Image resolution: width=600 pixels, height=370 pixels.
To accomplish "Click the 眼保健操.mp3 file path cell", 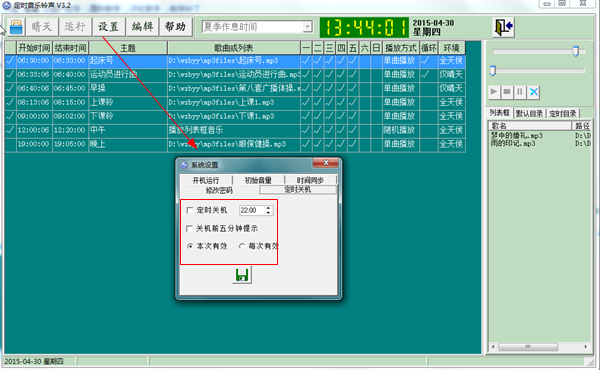I will click(234, 144).
